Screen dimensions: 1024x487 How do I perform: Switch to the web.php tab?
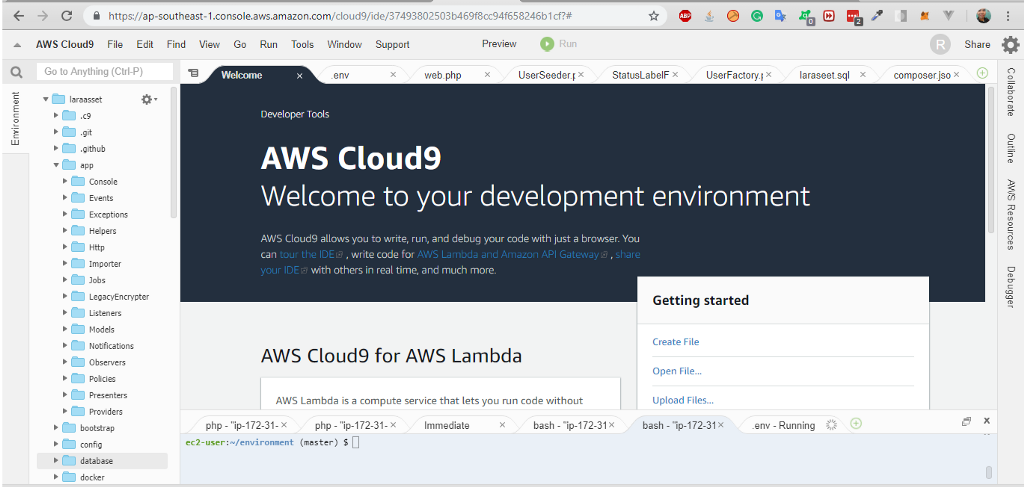pyautogui.click(x=442, y=75)
